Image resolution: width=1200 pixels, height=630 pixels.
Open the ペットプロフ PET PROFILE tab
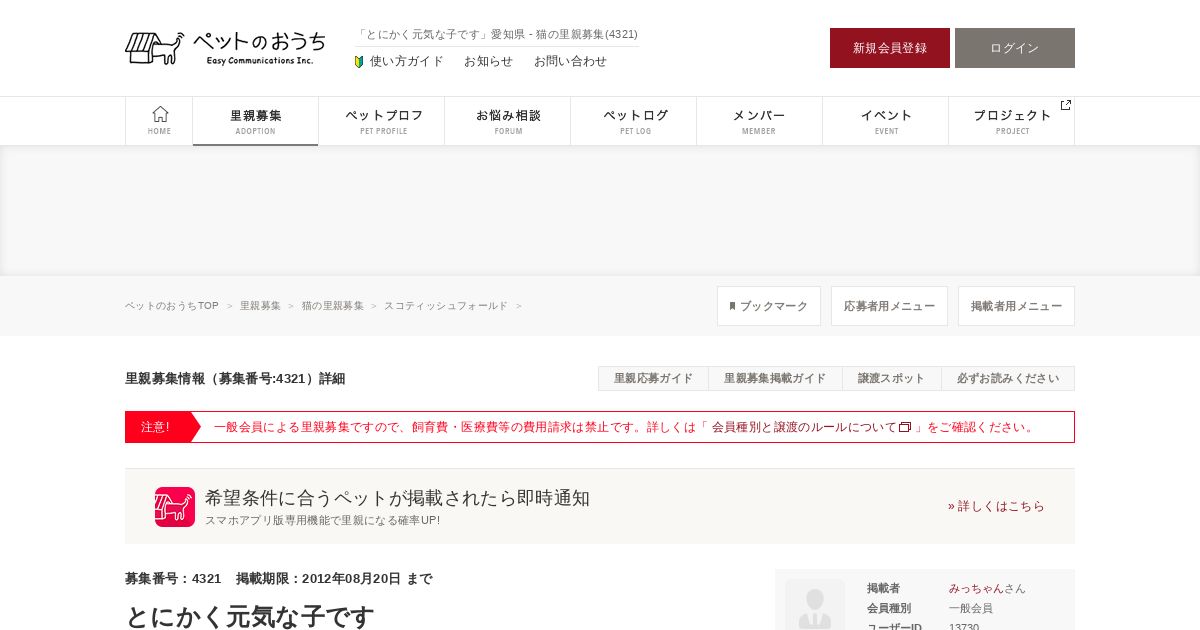(x=382, y=121)
